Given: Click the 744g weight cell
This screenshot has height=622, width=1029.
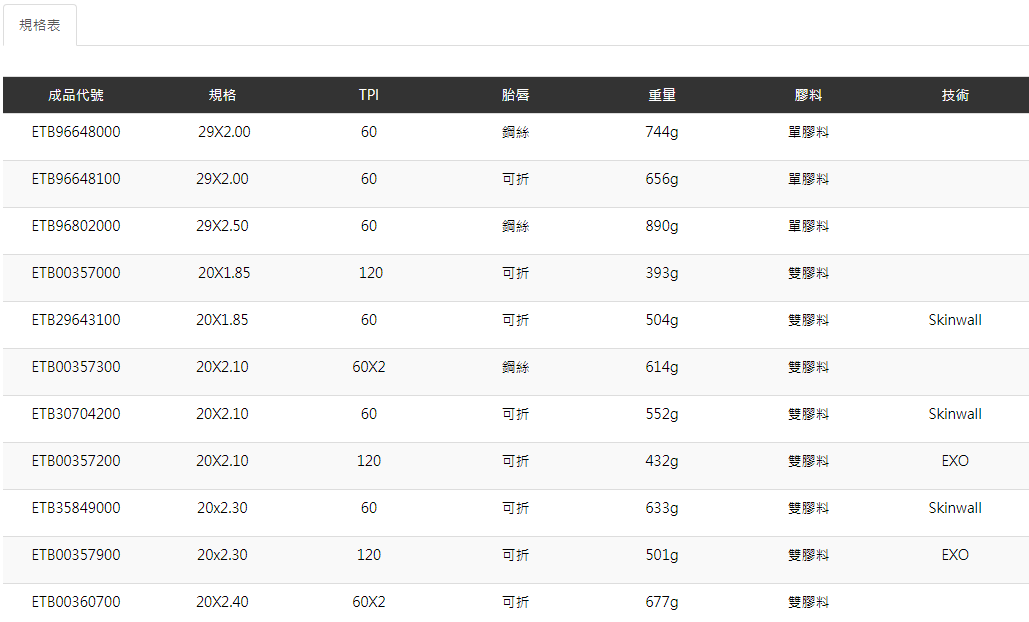Looking at the screenshot, I should click(x=662, y=132).
